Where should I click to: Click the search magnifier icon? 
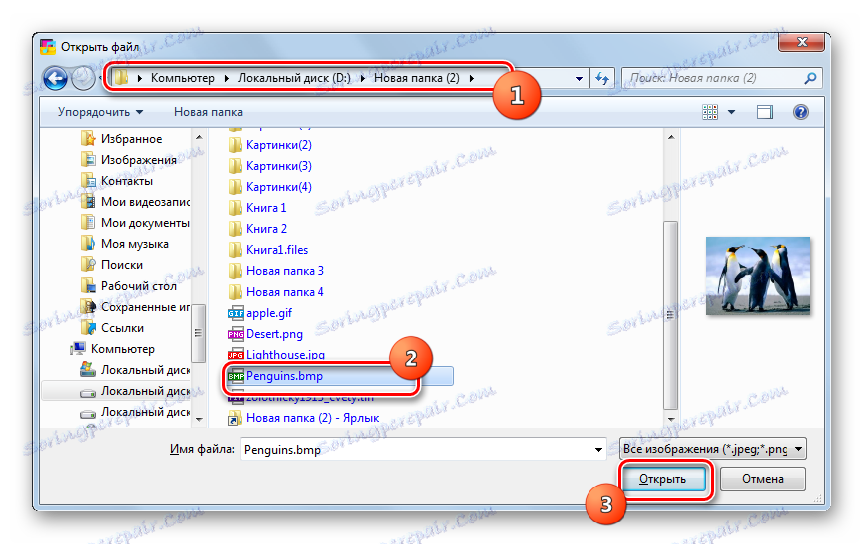809,78
